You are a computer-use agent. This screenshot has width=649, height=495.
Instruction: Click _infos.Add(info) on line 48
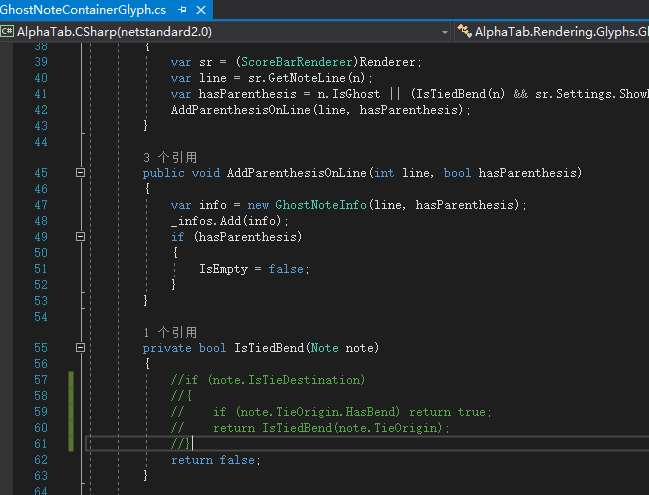[229, 221]
